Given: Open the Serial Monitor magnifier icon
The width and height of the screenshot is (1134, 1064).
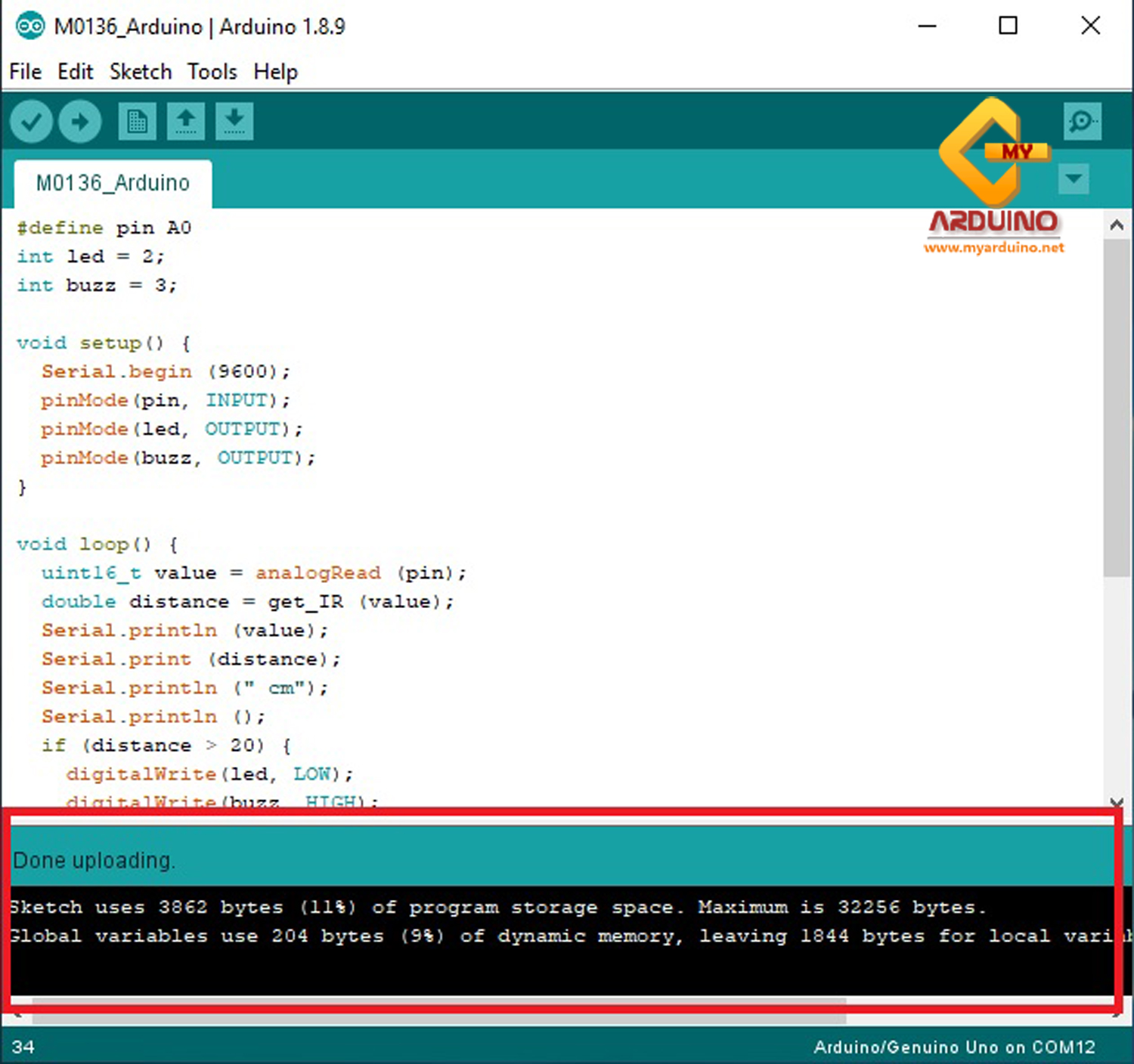Looking at the screenshot, I should (1082, 121).
